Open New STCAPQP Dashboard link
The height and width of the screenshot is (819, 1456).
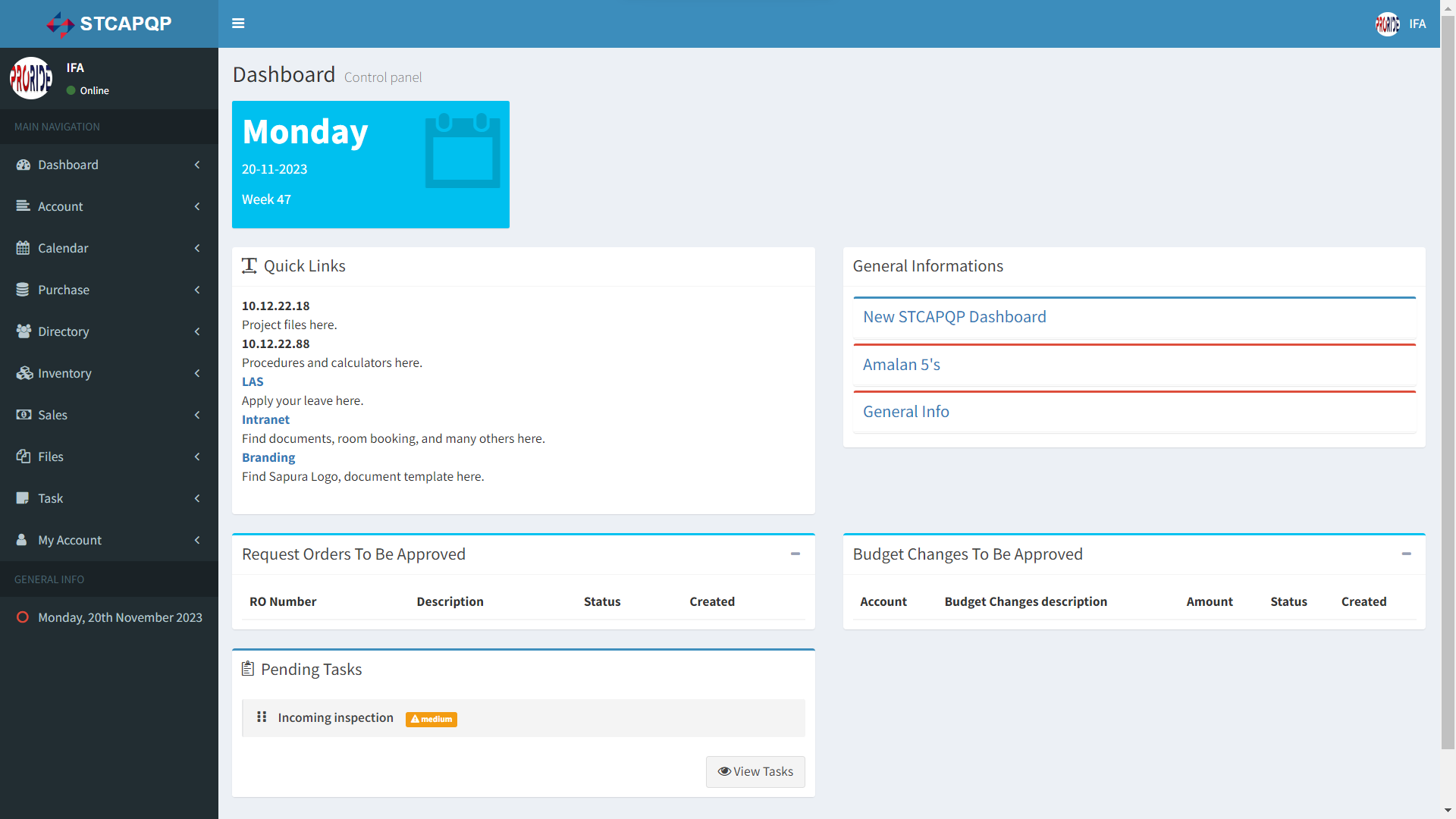954,317
